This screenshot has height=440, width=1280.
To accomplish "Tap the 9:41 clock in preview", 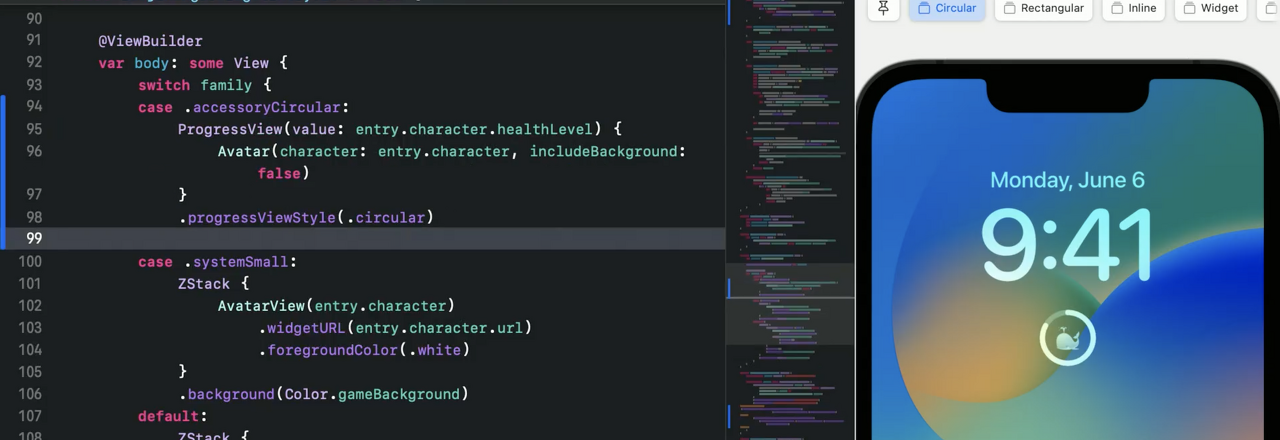I will tap(1067, 244).
